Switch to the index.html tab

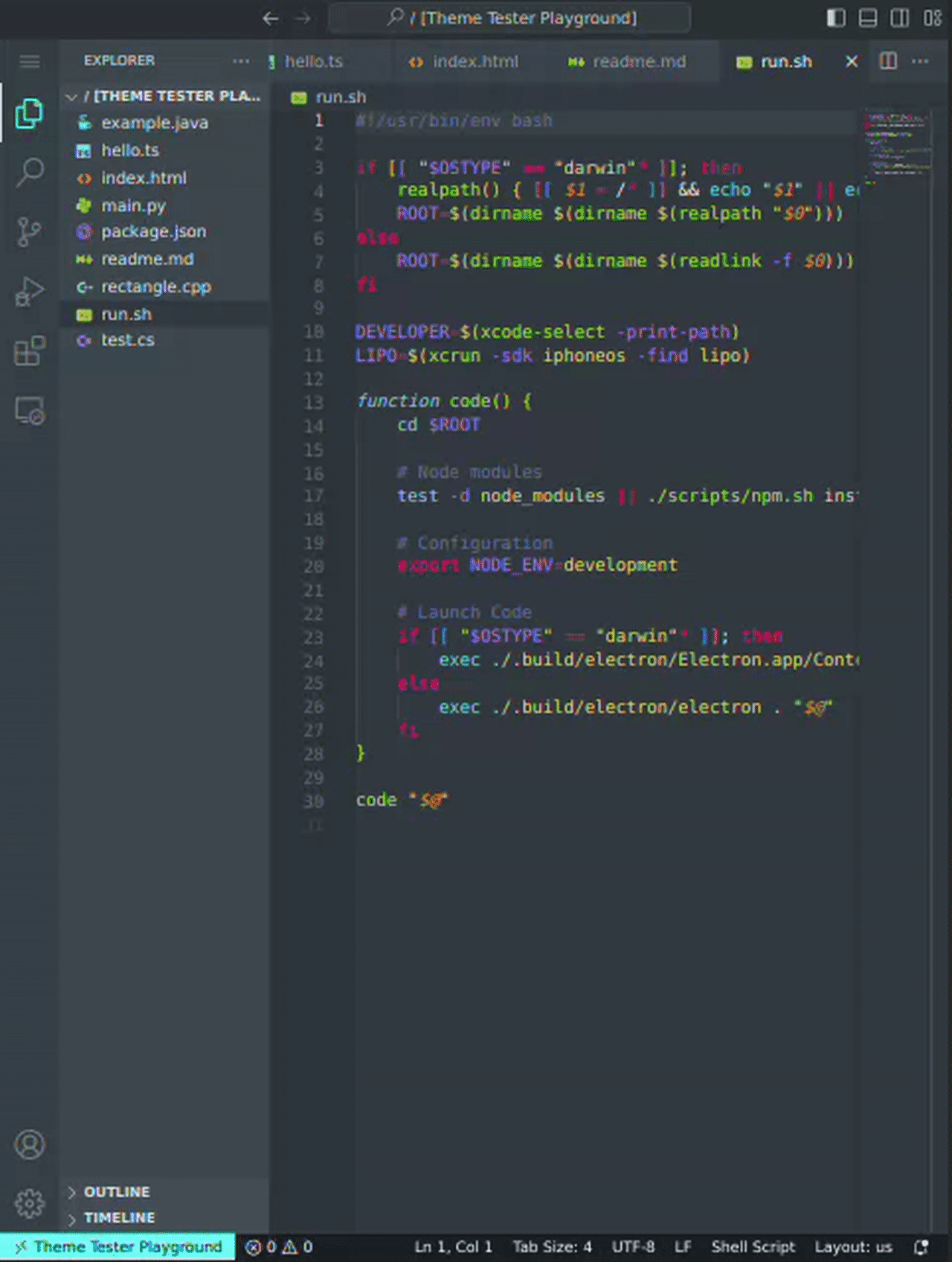pyautogui.click(x=475, y=62)
